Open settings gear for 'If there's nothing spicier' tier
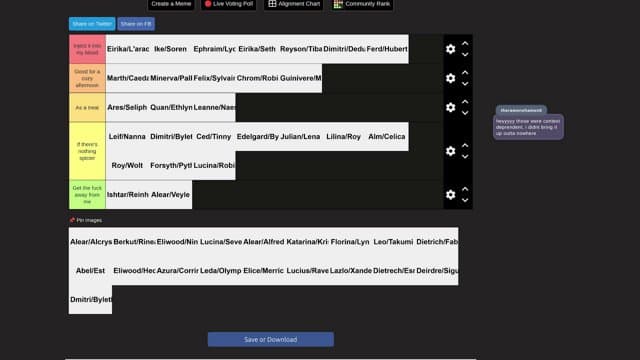This screenshot has height=360, width=640. (450, 151)
